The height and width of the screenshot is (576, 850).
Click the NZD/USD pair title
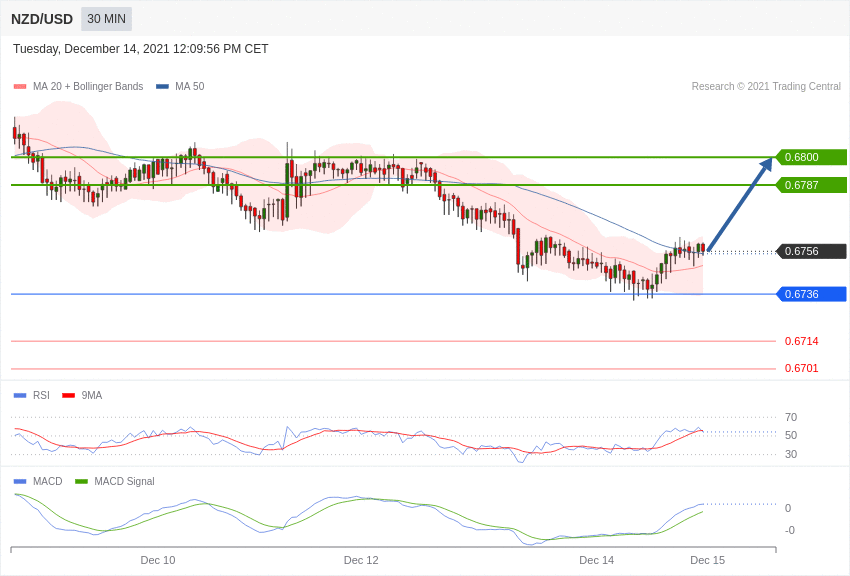pos(42,20)
